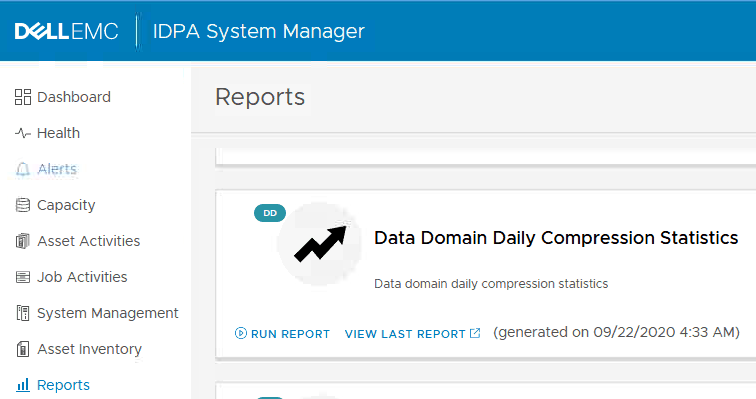Click the Health pulse icon
The height and width of the screenshot is (399, 756).
click(23, 133)
